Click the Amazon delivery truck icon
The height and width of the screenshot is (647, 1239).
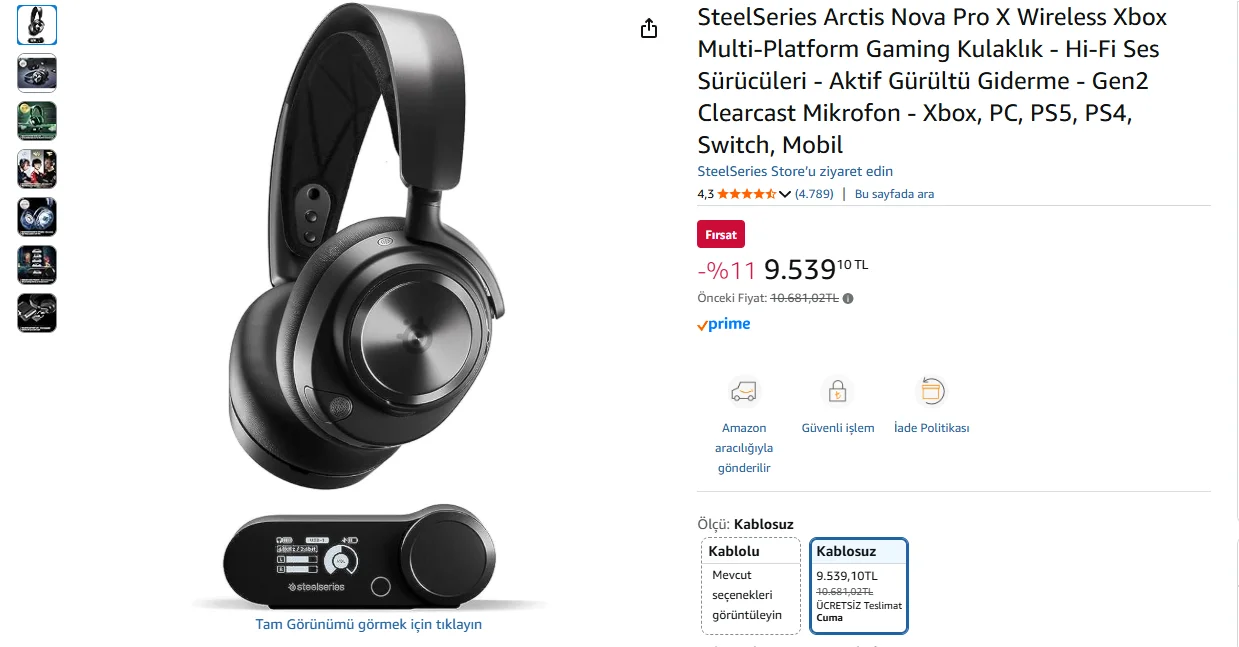(743, 391)
